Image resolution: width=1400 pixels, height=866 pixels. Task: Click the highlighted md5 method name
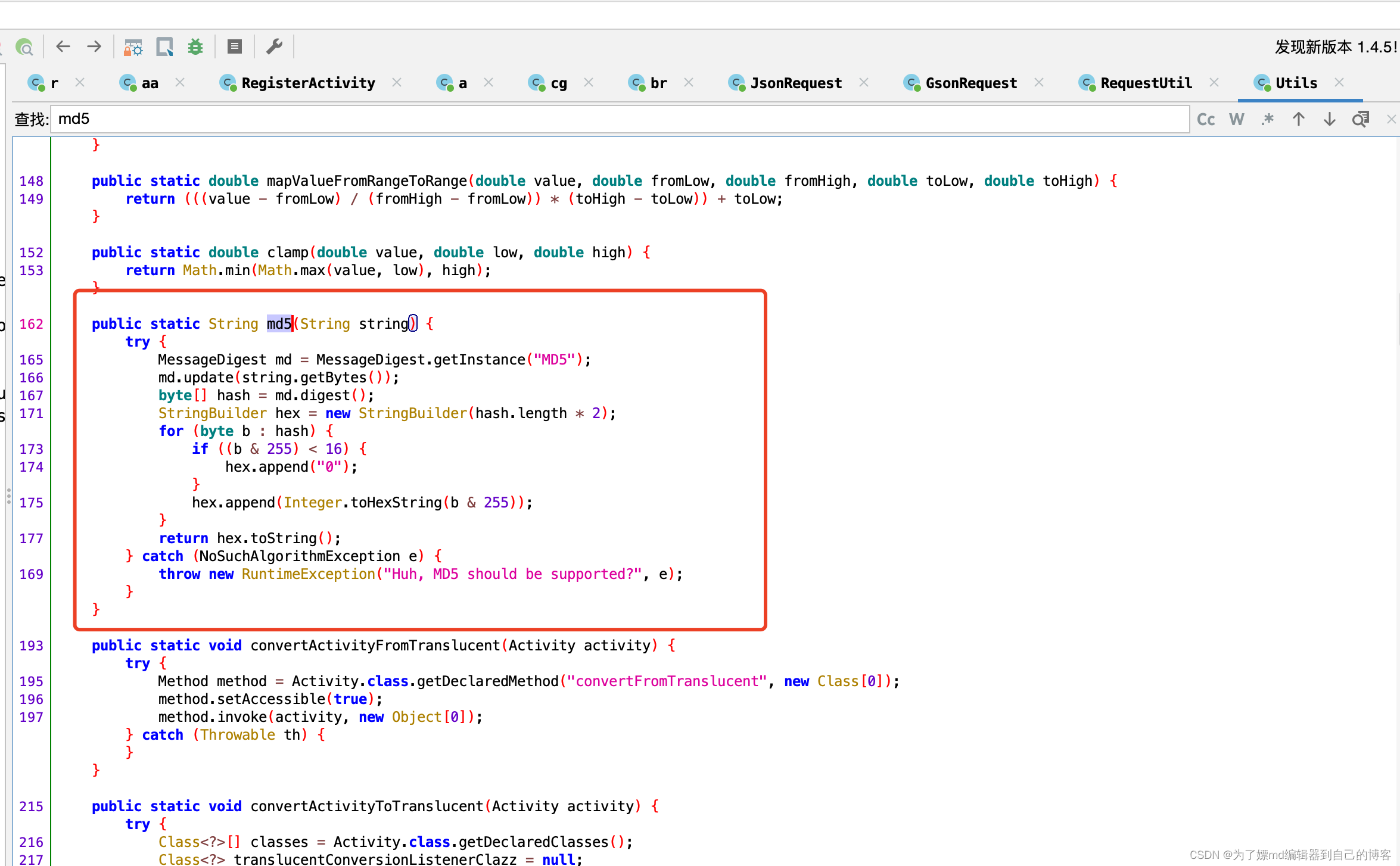[x=279, y=323]
